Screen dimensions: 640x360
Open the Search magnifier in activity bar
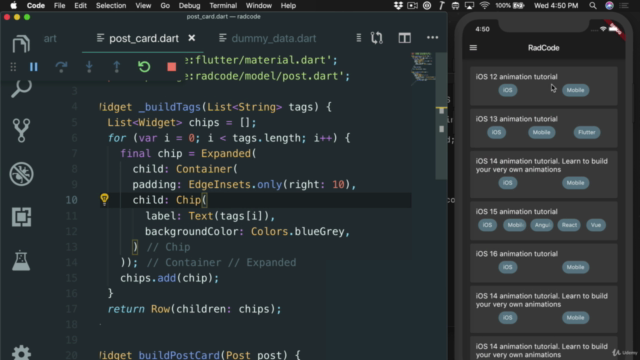[x=21, y=88]
